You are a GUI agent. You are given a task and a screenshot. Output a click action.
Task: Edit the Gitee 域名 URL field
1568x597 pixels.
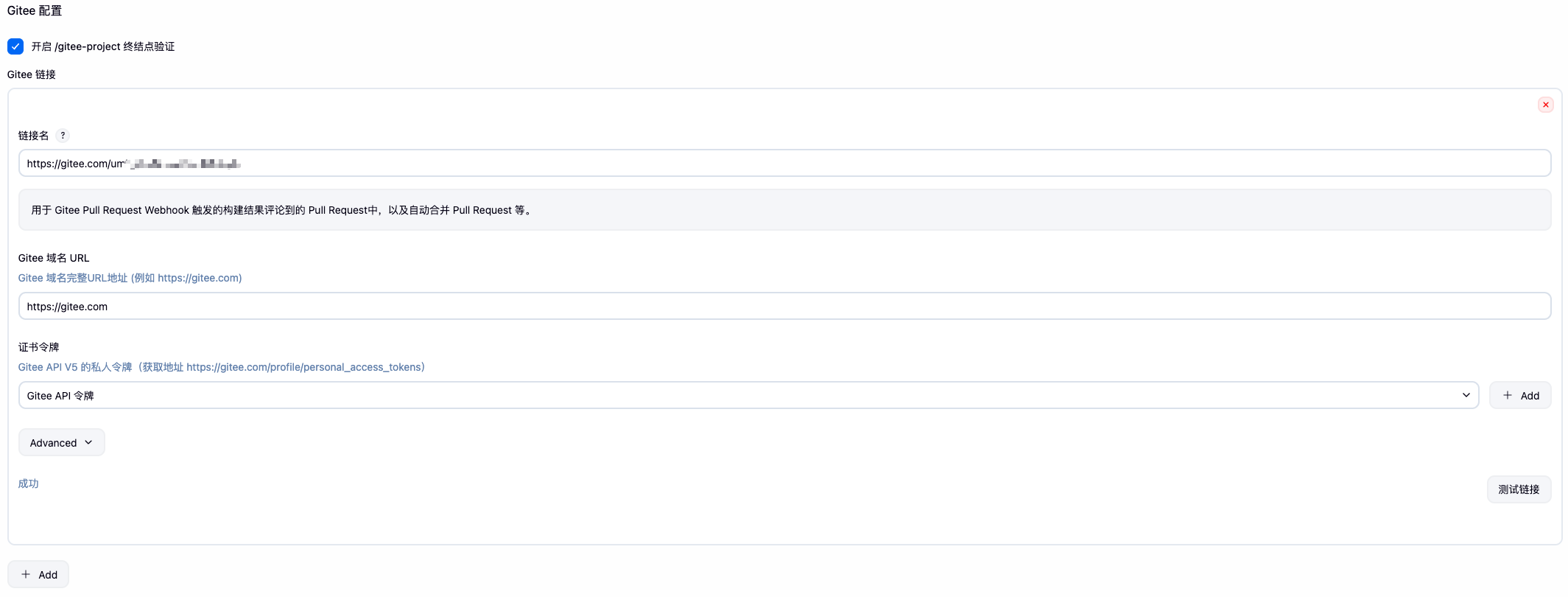click(784, 306)
